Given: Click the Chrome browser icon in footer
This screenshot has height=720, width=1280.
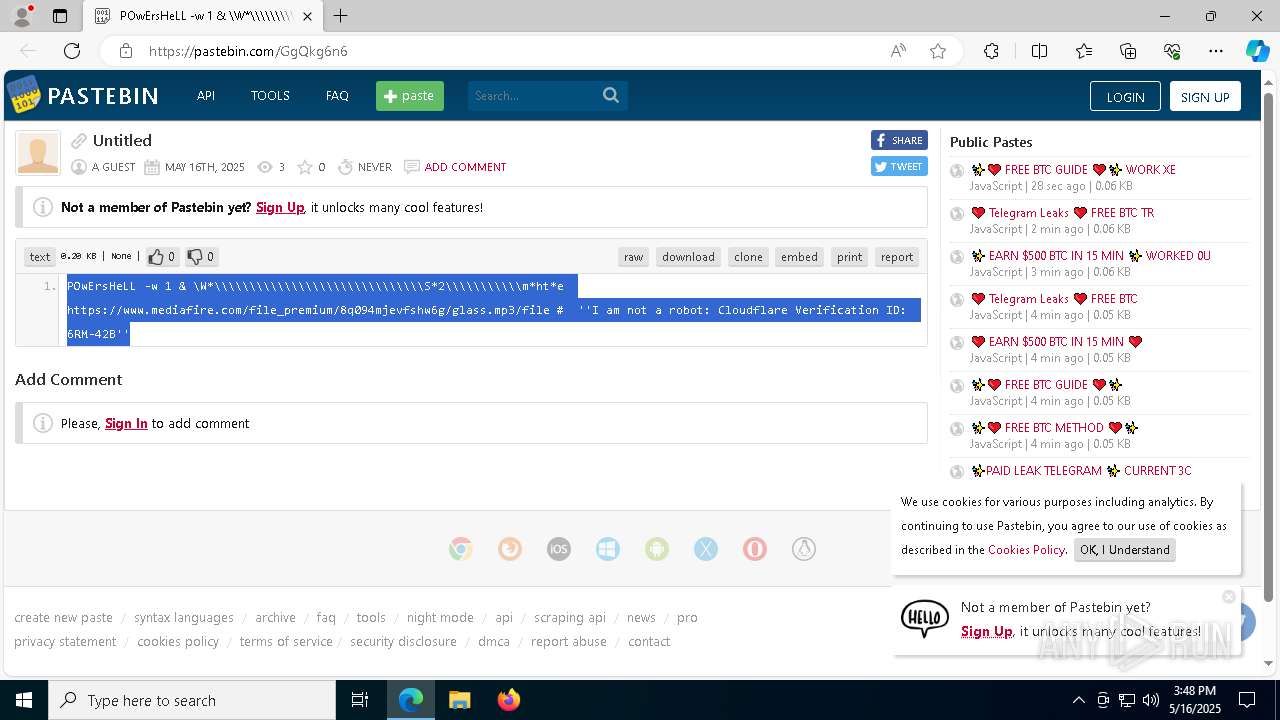Looking at the screenshot, I should coord(461,549).
